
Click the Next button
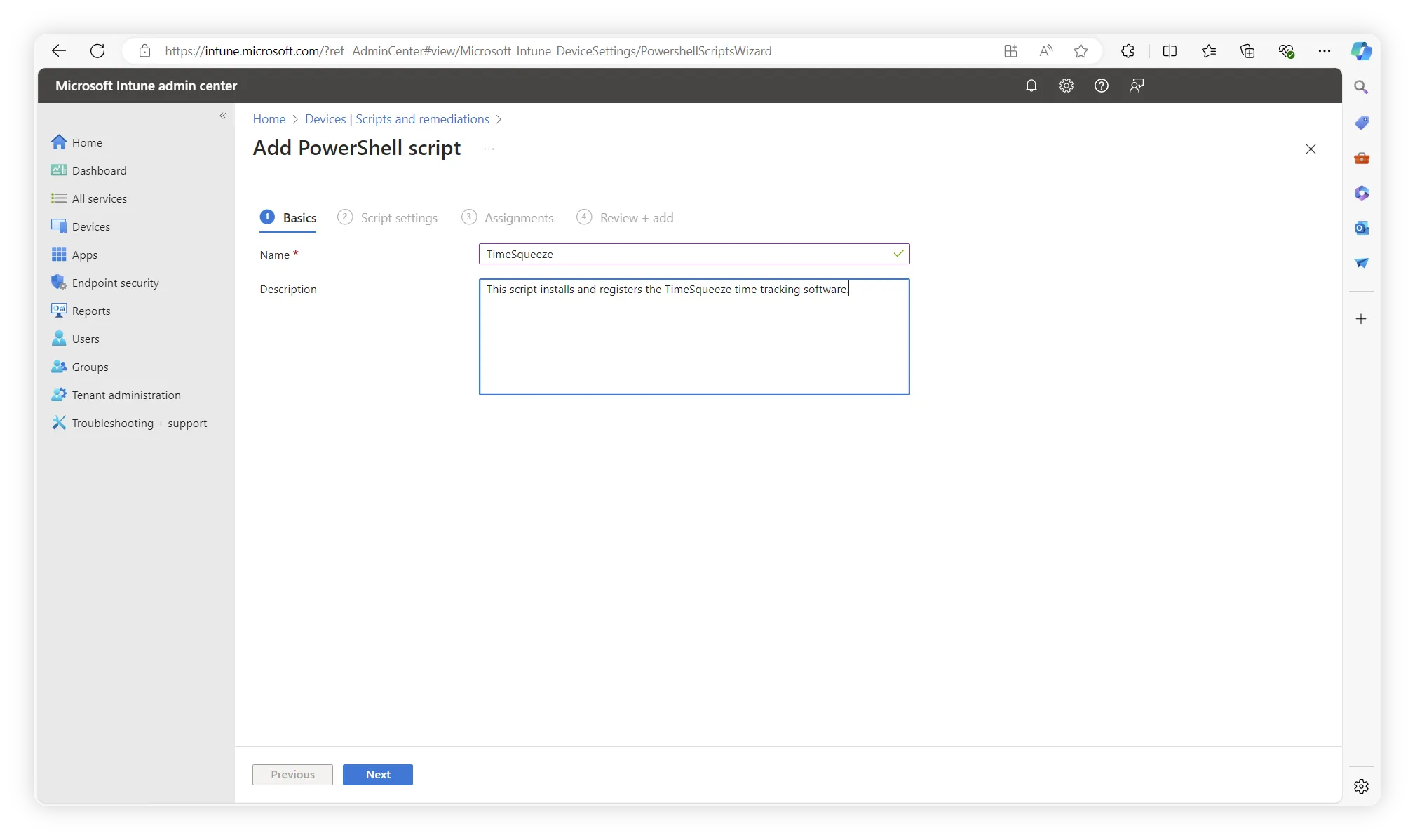377,775
